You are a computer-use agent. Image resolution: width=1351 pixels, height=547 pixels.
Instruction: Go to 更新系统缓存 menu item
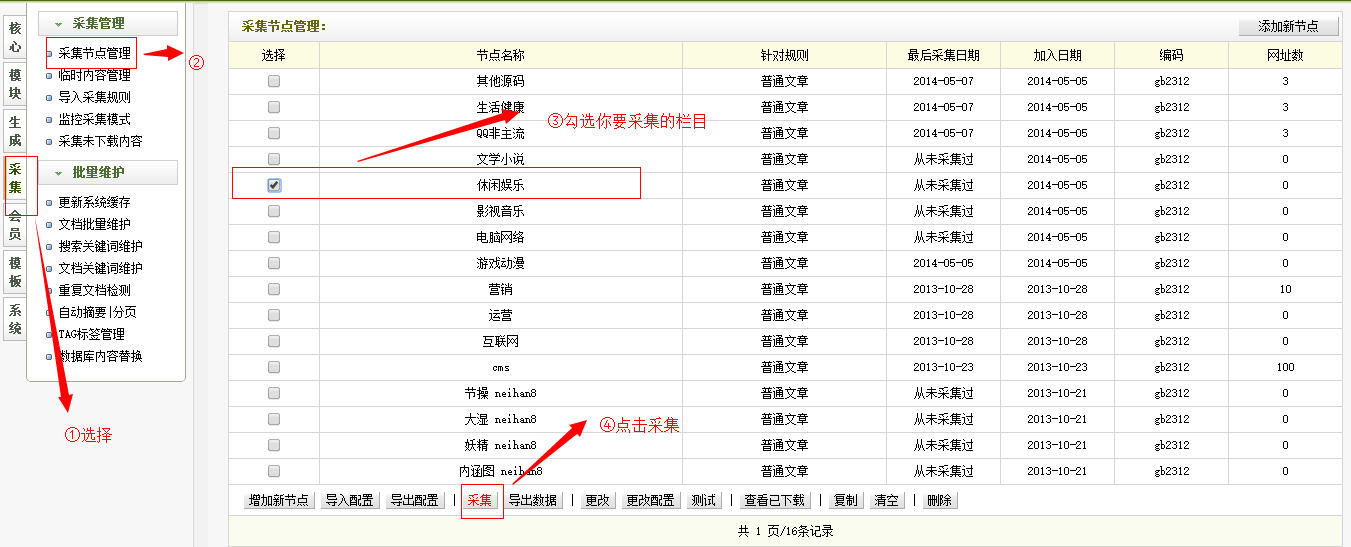tap(94, 202)
